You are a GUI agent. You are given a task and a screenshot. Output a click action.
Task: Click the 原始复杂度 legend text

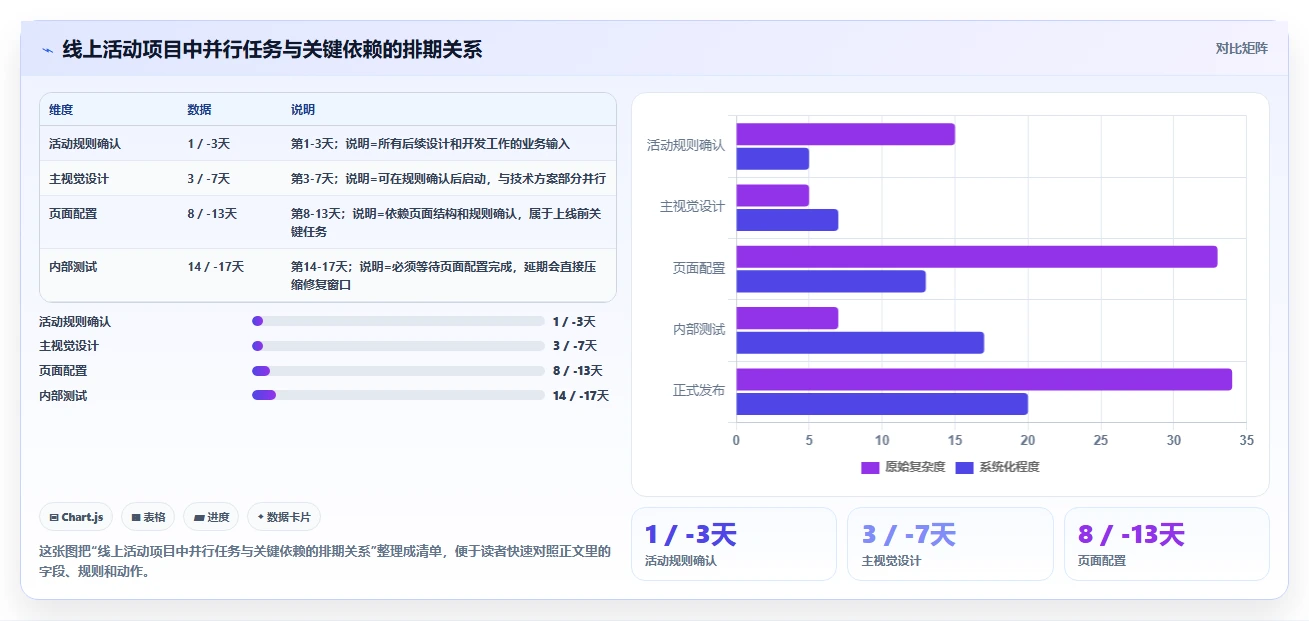pos(915,467)
